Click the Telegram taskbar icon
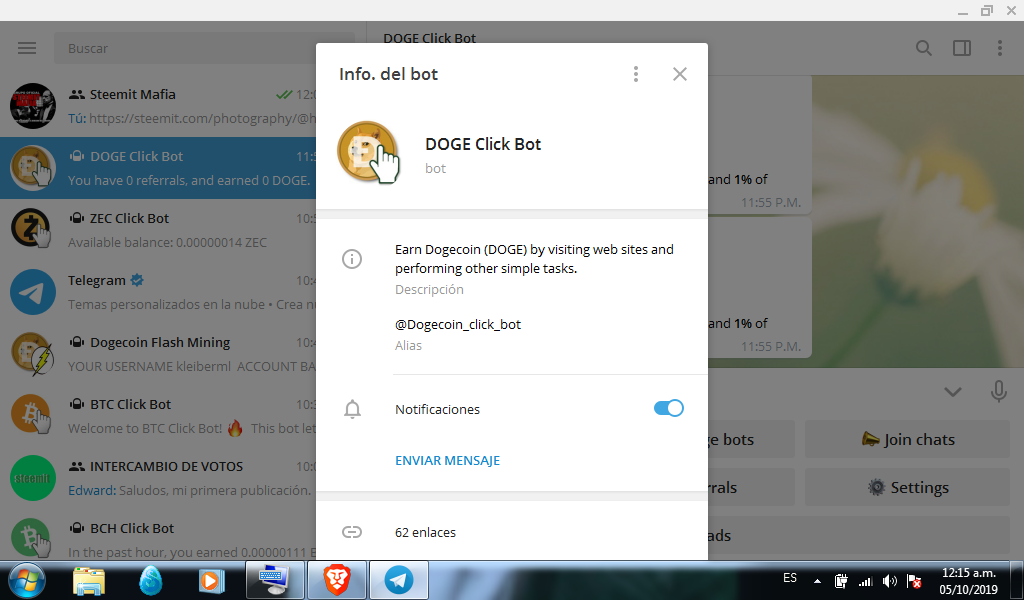Image resolution: width=1024 pixels, height=600 pixels. click(x=398, y=580)
